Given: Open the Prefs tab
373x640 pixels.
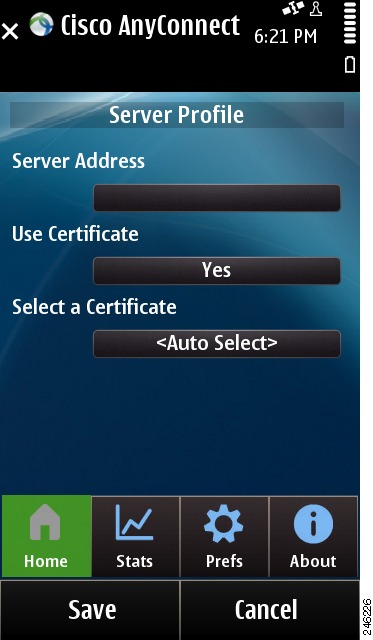Looking at the screenshot, I should 224,537.
